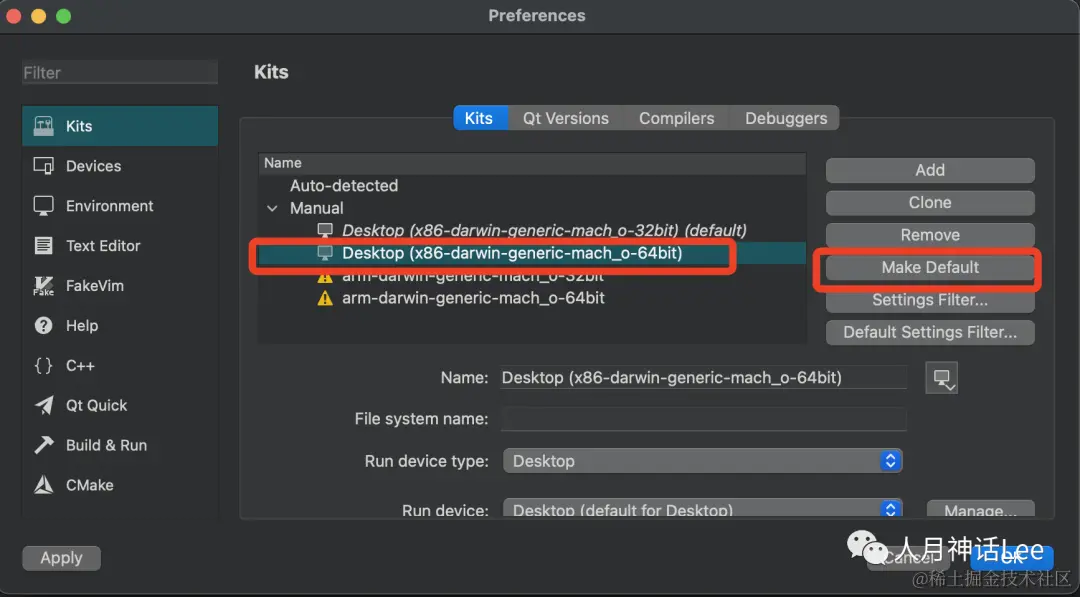Select the Devices icon in sidebar

[x=43, y=166]
